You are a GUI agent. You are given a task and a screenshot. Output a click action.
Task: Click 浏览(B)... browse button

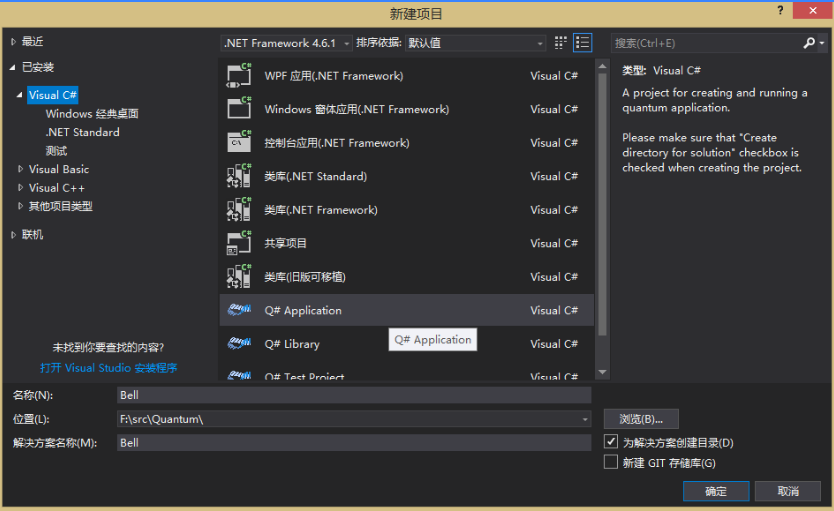point(641,419)
